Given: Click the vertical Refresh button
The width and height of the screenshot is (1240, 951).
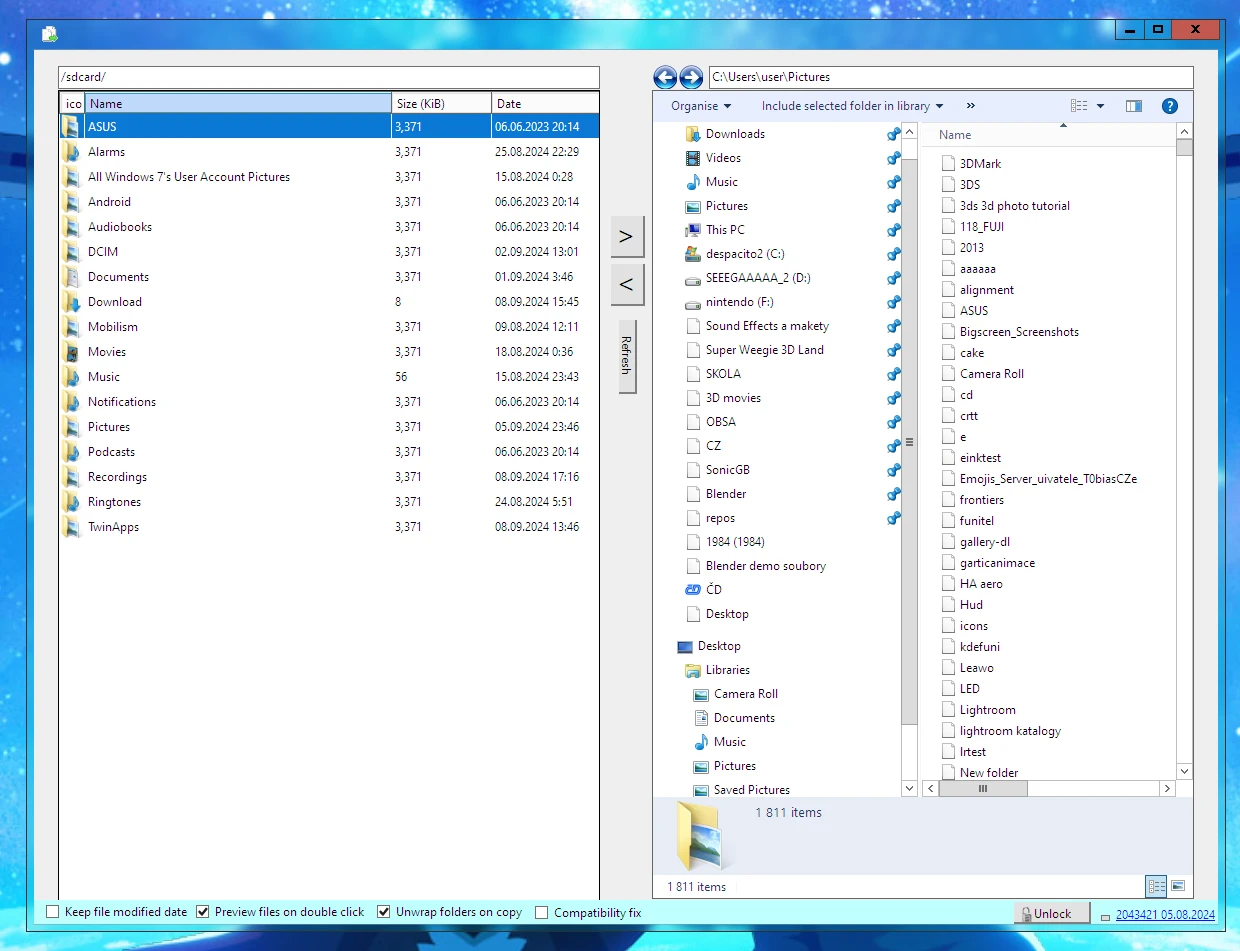Looking at the screenshot, I should (627, 356).
